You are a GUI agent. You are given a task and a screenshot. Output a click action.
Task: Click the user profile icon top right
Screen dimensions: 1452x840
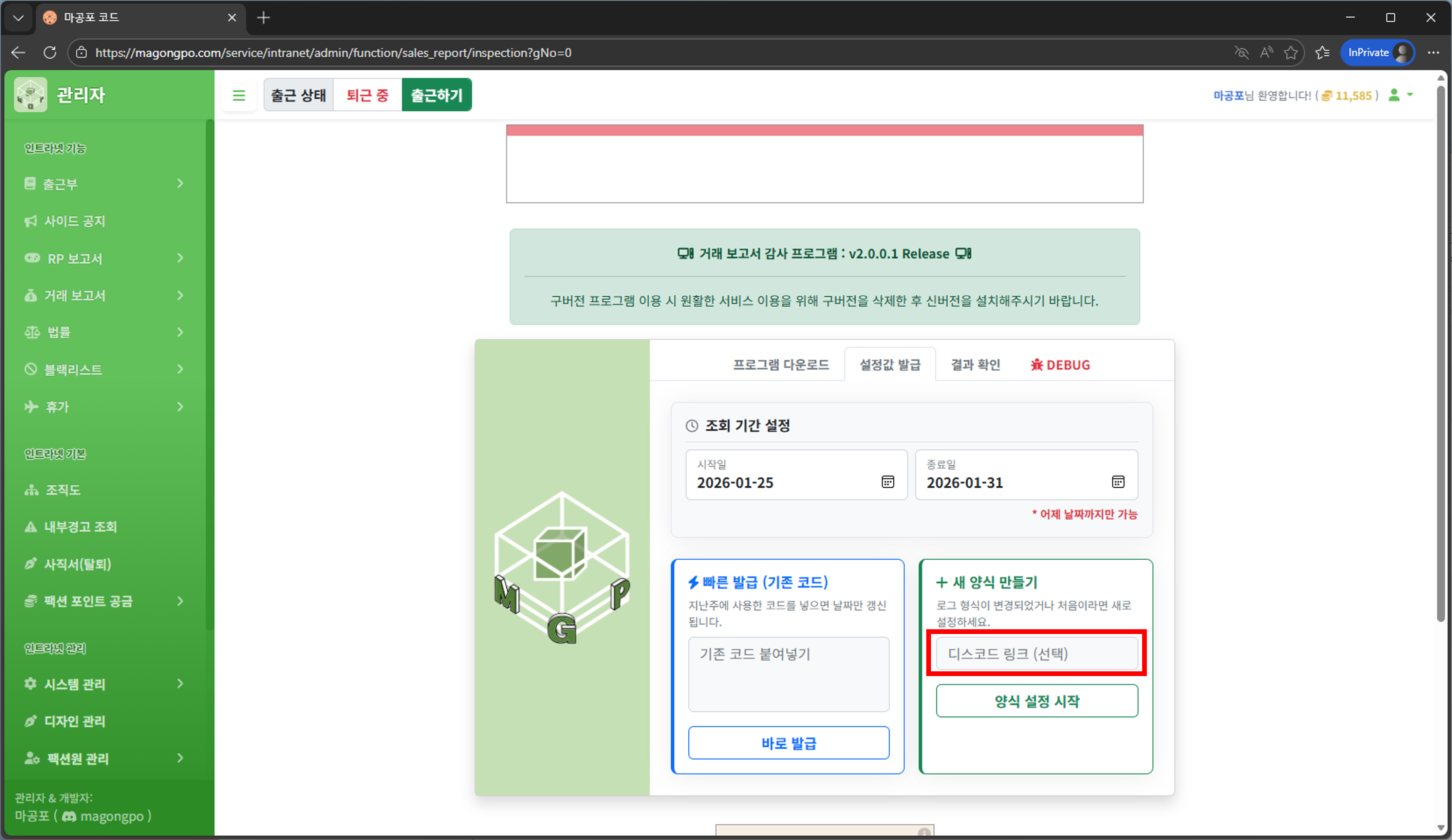tap(1394, 95)
